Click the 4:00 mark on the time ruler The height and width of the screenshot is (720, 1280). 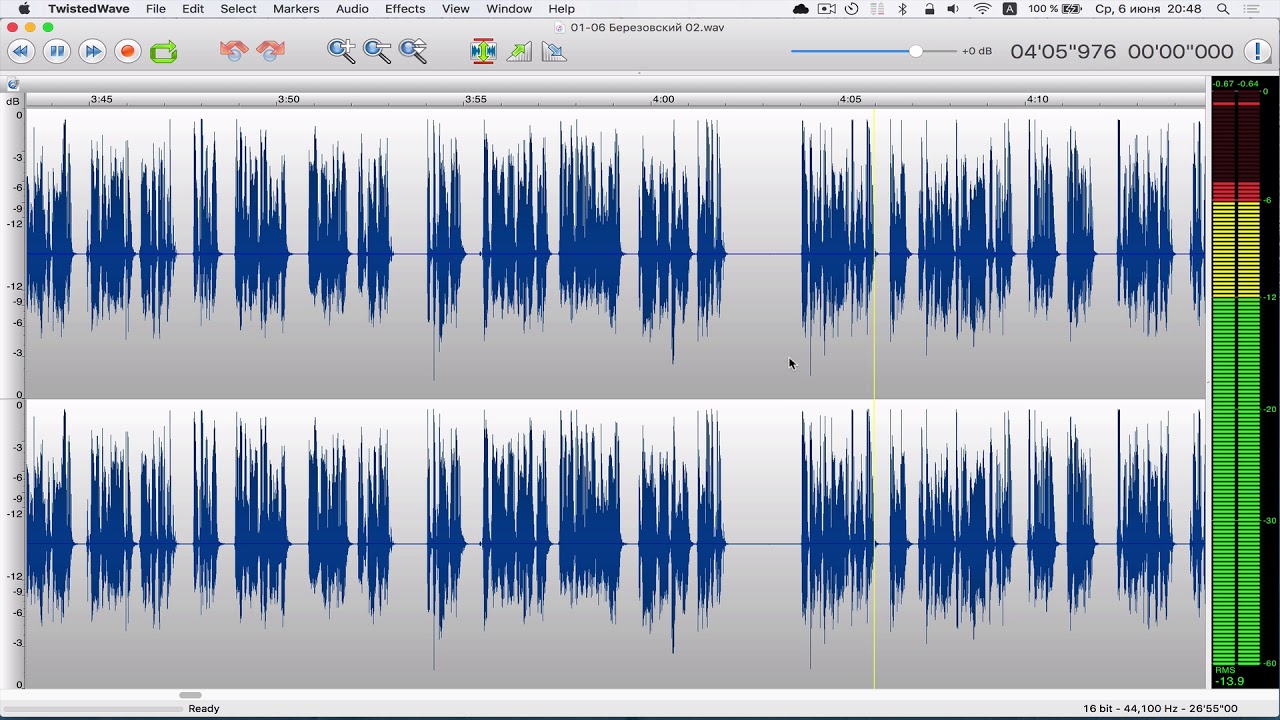[x=663, y=99]
